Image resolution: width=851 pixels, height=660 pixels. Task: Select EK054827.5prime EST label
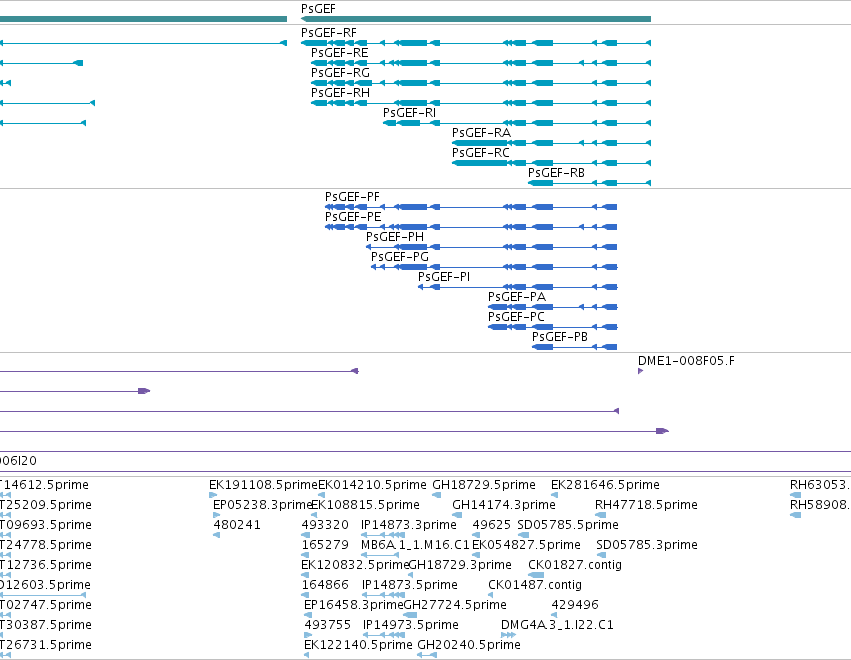[526, 545]
